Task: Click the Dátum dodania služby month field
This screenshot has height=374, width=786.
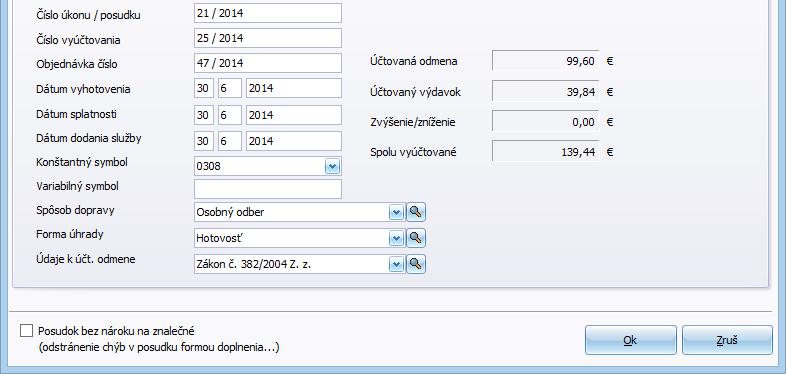Action: click(x=230, y=141)
